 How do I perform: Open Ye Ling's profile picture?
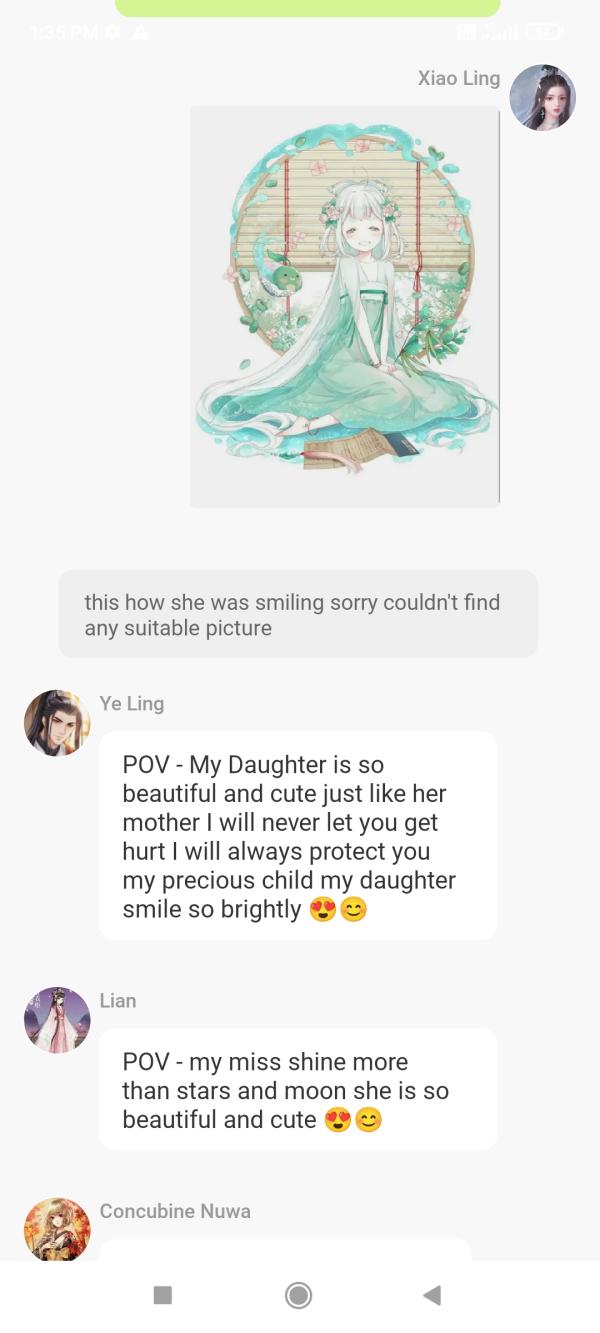[x=57, y=723]
